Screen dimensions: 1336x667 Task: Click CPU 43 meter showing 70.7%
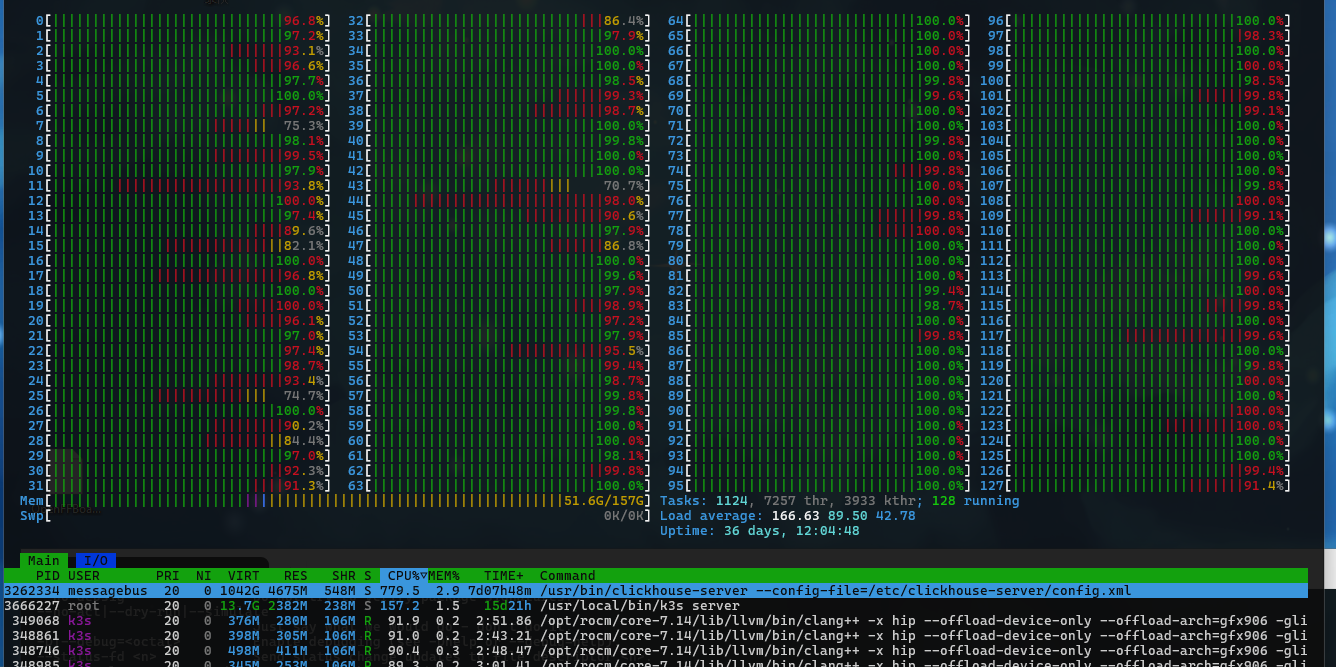pos(500,186)
